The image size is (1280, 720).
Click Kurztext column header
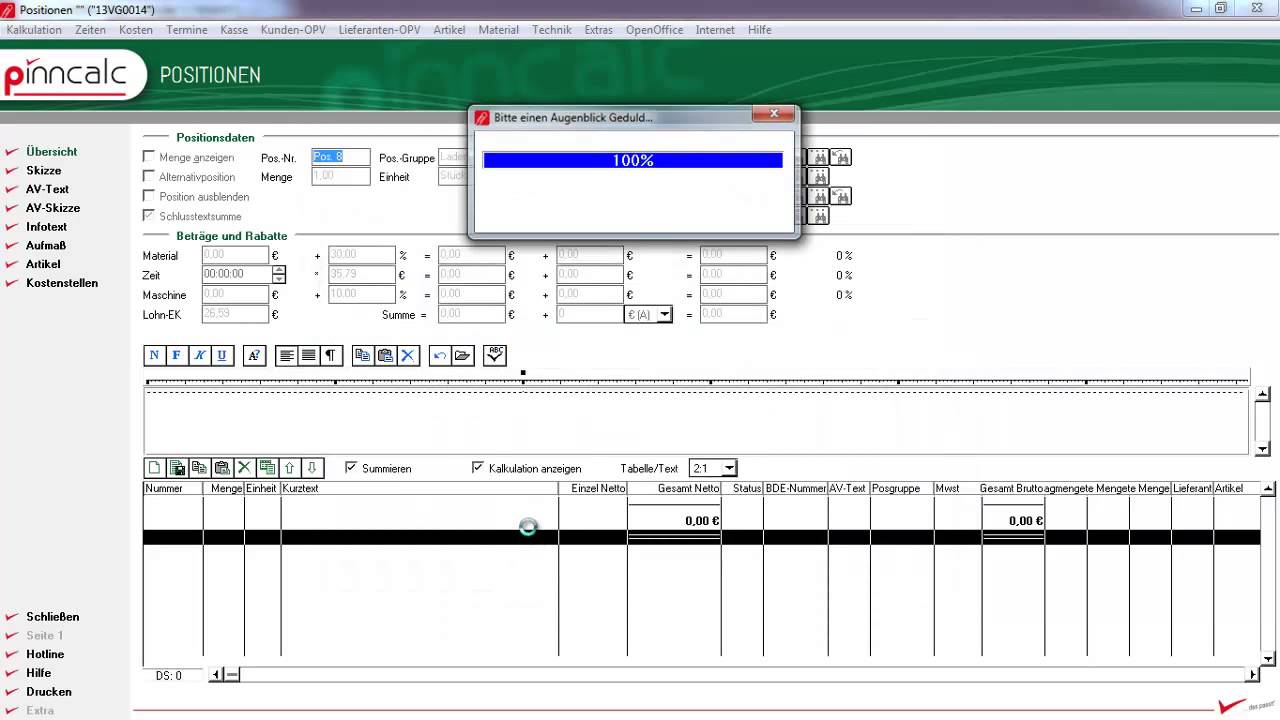pos(419,488)
